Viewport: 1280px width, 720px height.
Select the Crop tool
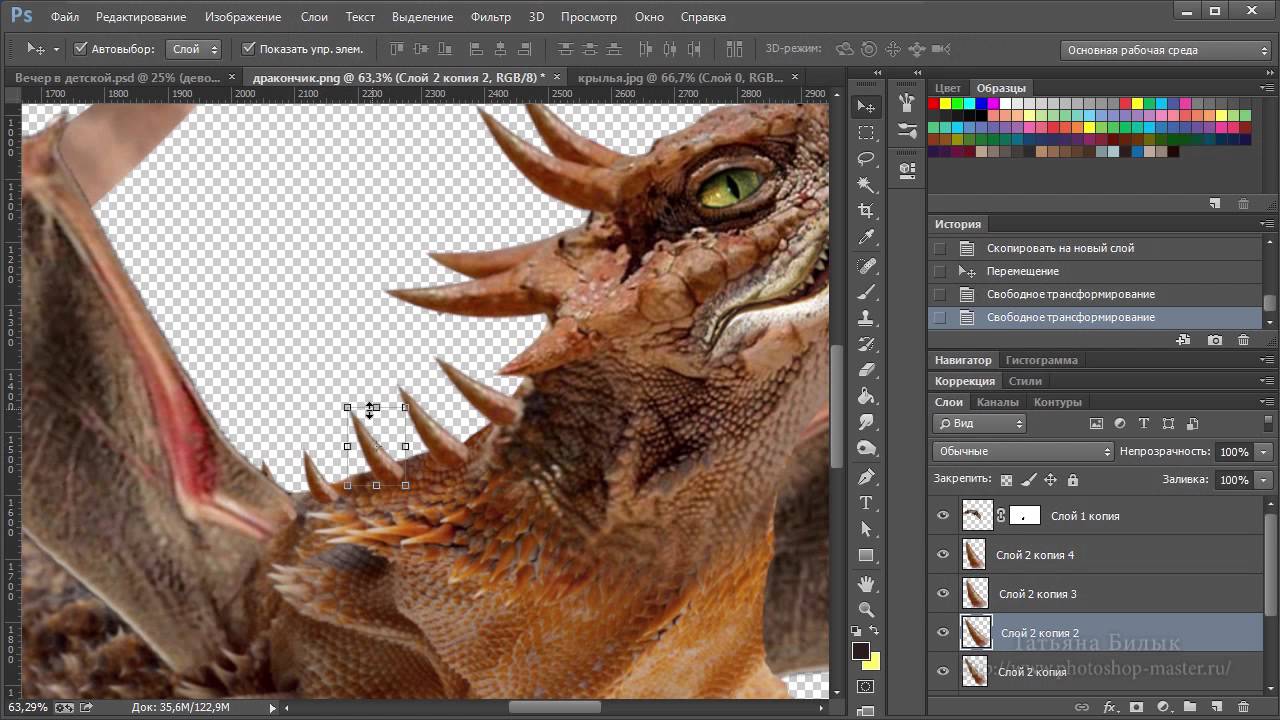pyautogui.click(x=866, y=211)
